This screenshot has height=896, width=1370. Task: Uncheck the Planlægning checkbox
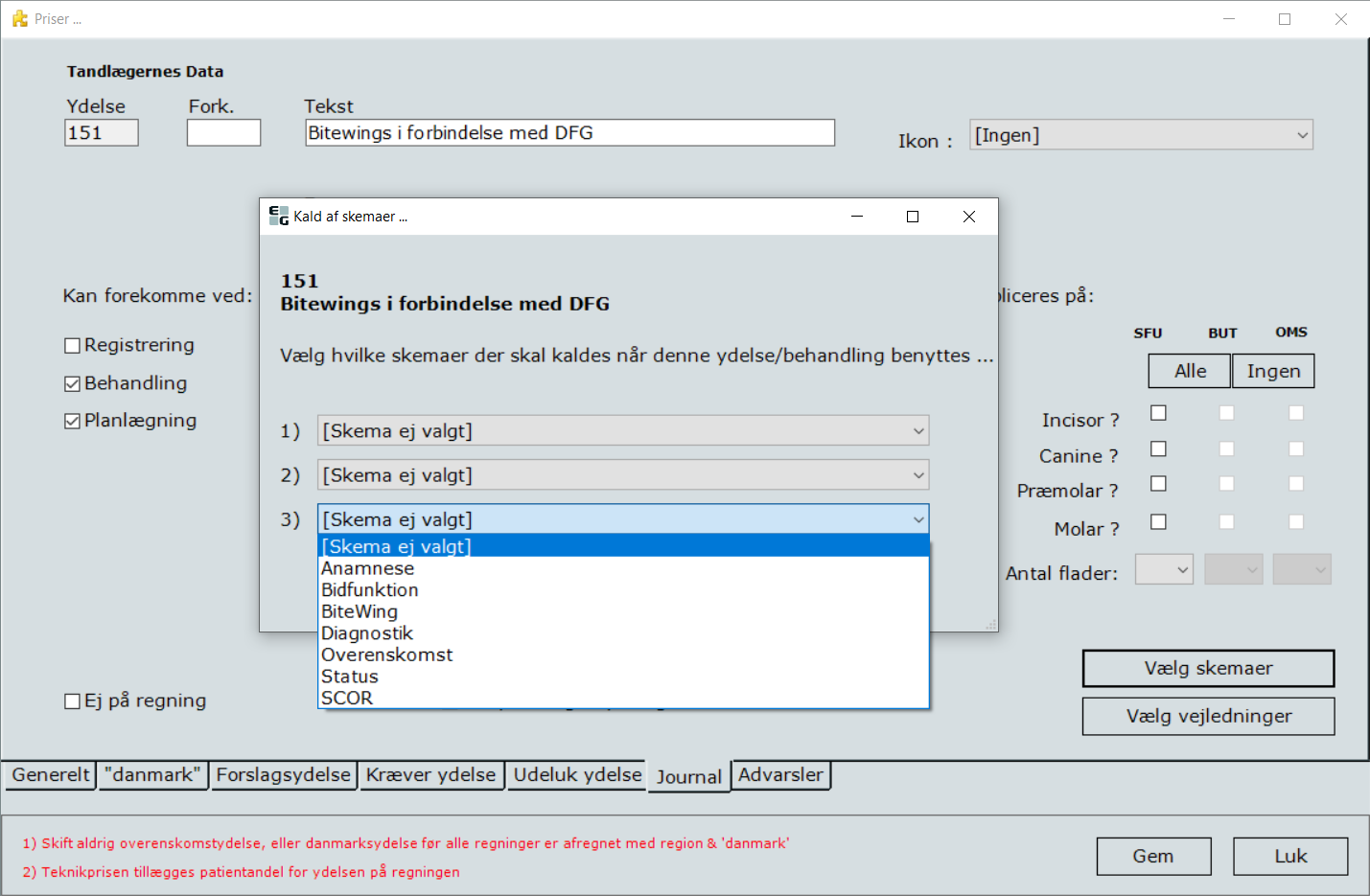72,422
